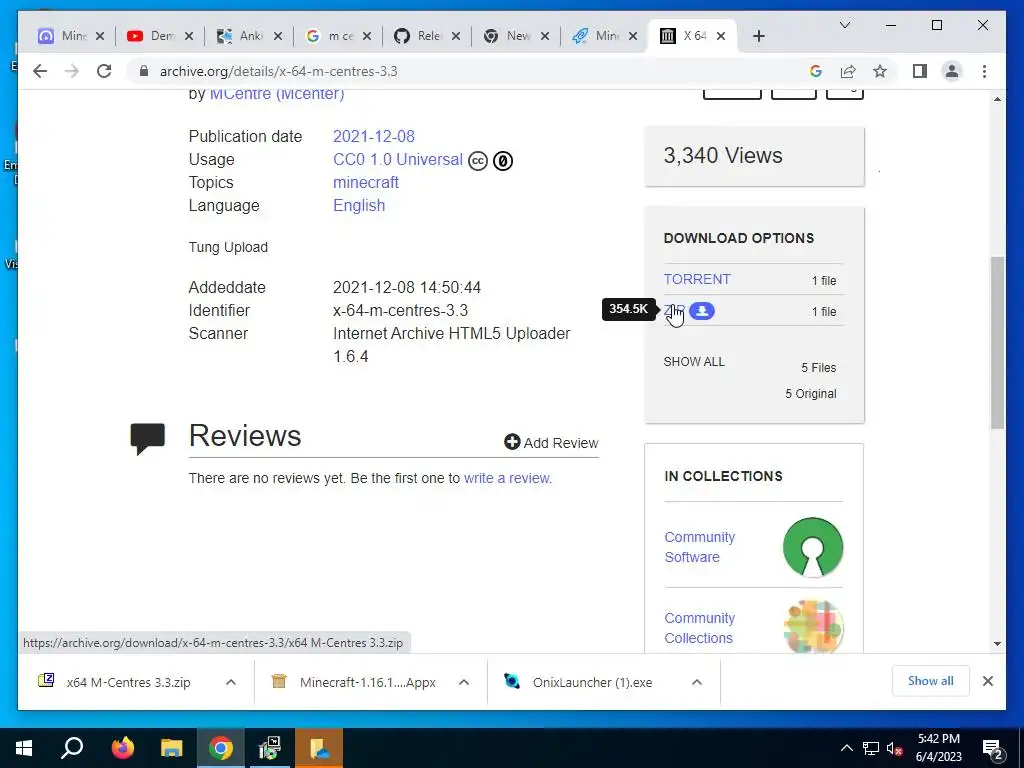Open the Community Collections link
1024x768 pixels.
699,628
